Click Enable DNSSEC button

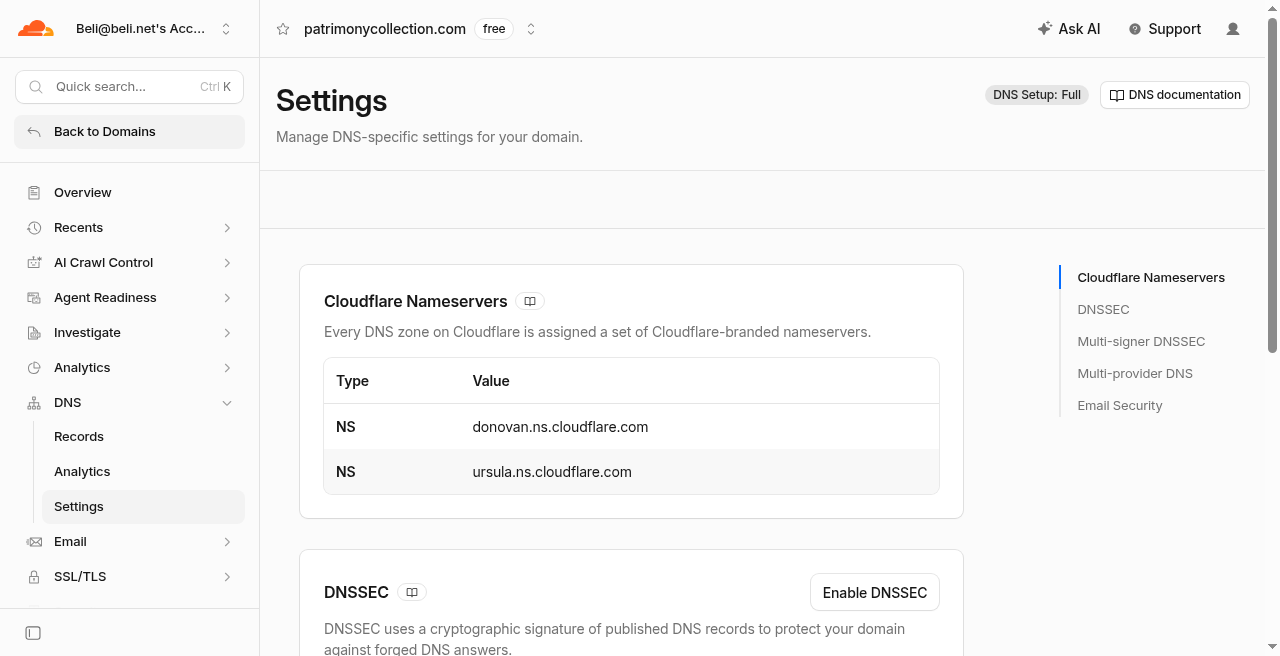pyautogui.click(x=875, y=593)
